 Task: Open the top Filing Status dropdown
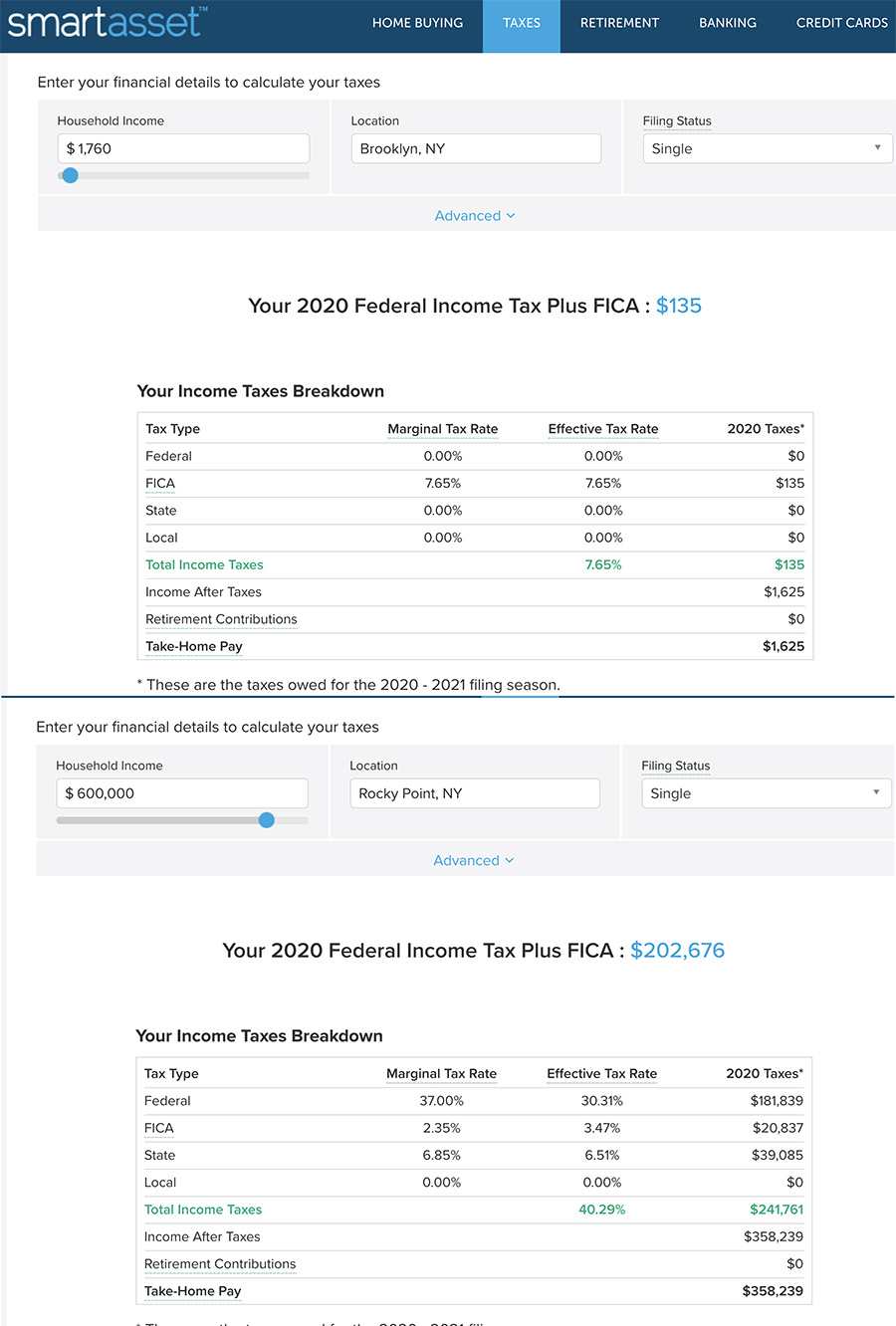tap(768, 148)
